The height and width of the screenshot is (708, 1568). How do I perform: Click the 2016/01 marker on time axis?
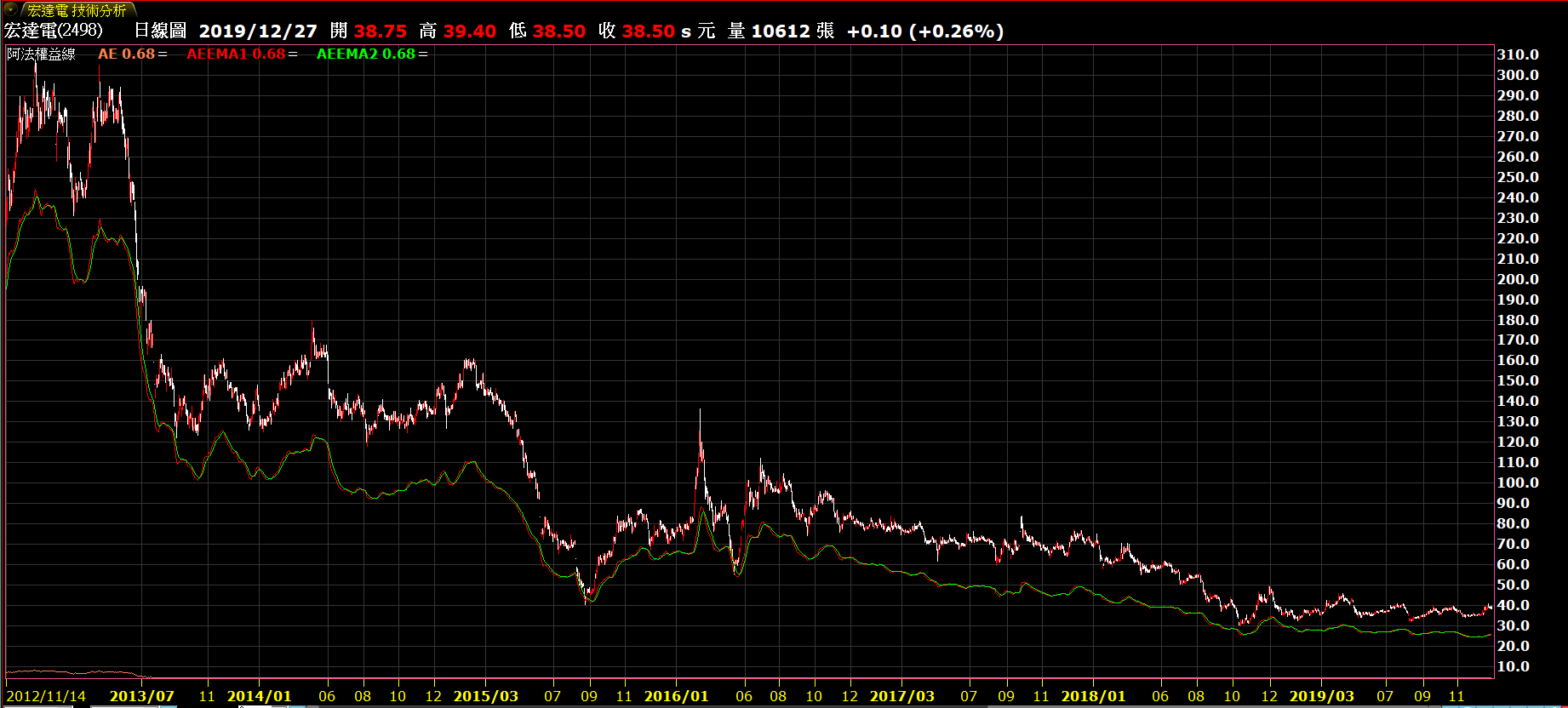[x=676, y=696]
